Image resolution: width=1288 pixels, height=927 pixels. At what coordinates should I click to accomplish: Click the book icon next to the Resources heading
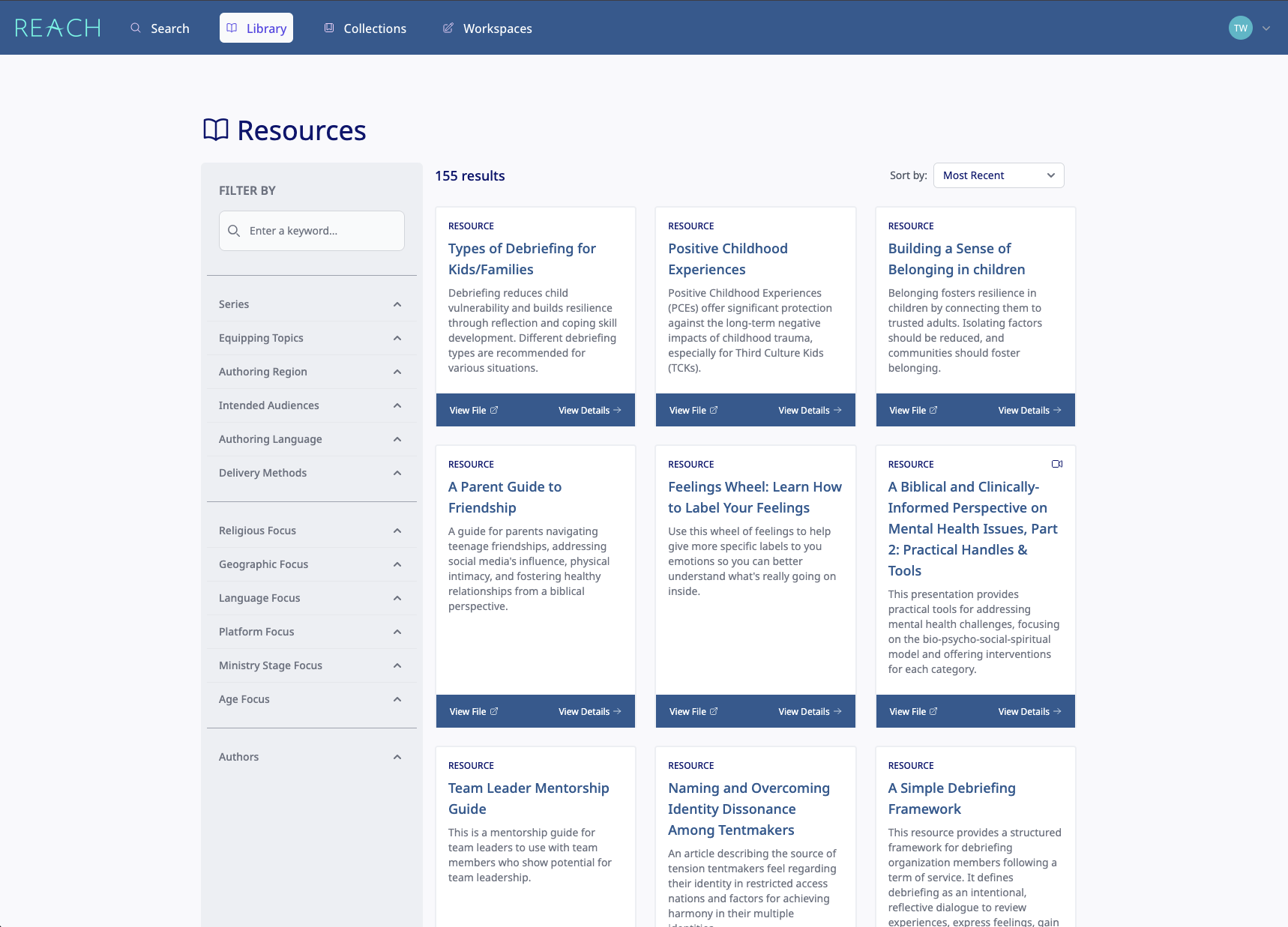(215, 129)
